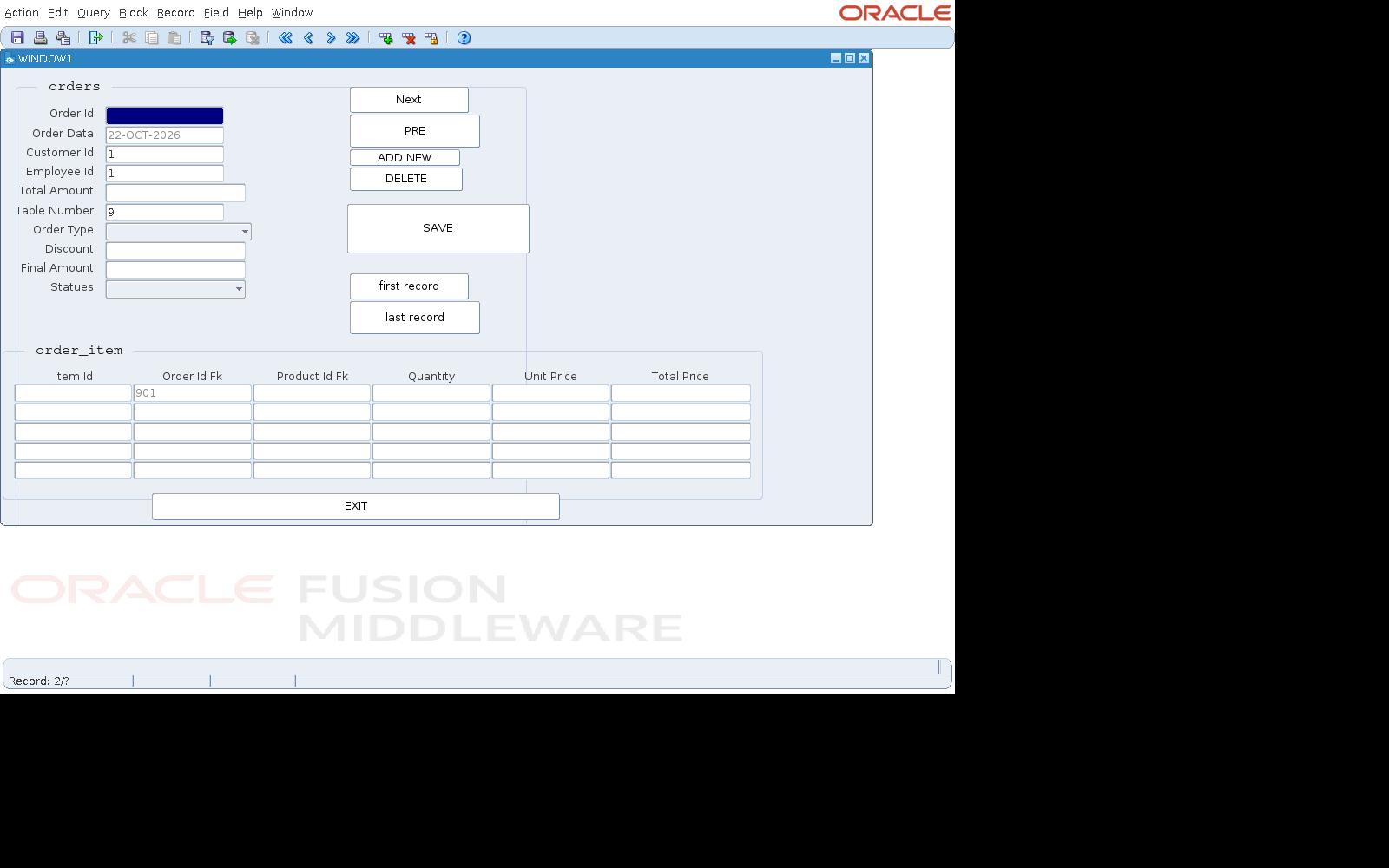Click the Save icon in toolbar
Viewport: 1389px width, 868px height.
coord(17,38)
